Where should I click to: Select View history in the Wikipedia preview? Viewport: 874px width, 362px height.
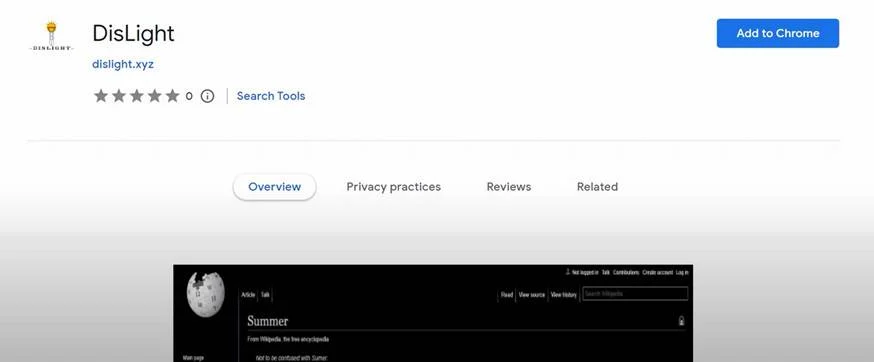[x=564, y=295]
